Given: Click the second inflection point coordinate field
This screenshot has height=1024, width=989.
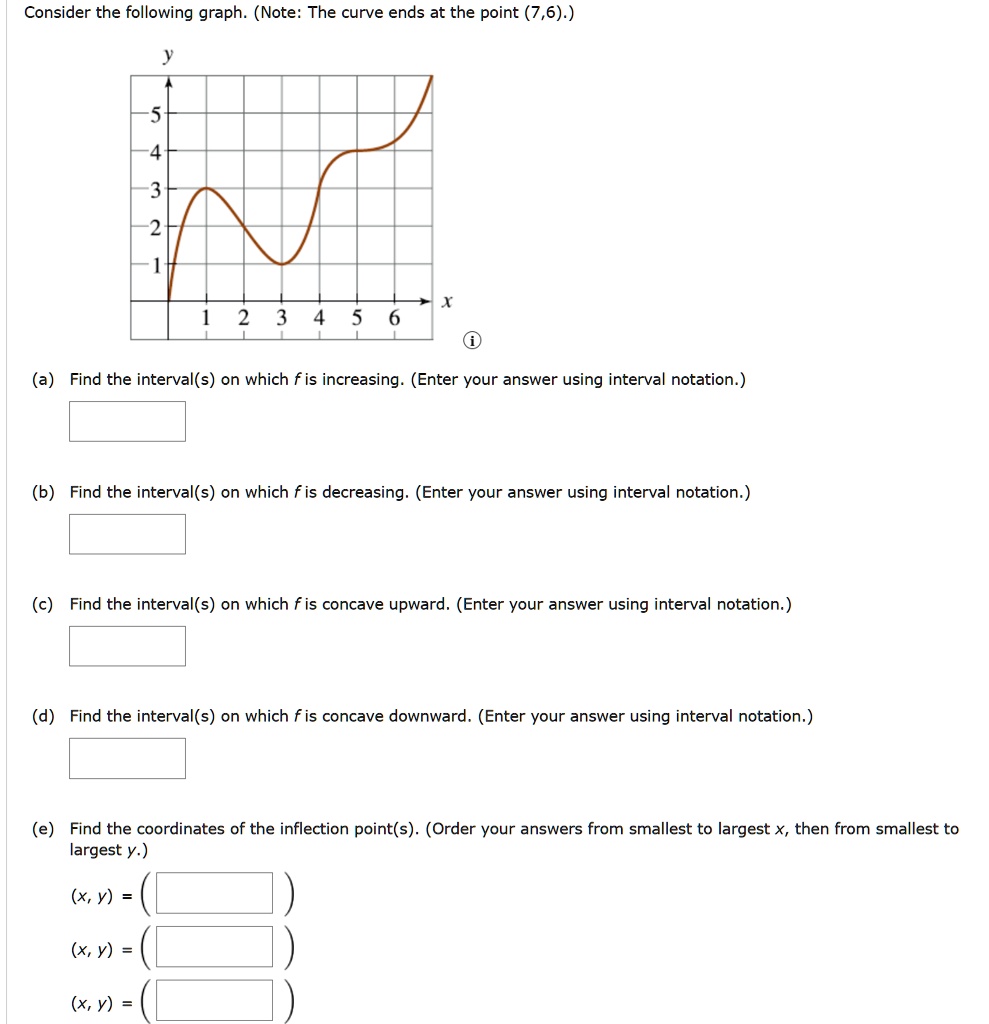Looking at the screenshot, I should [x=214, y=946].
